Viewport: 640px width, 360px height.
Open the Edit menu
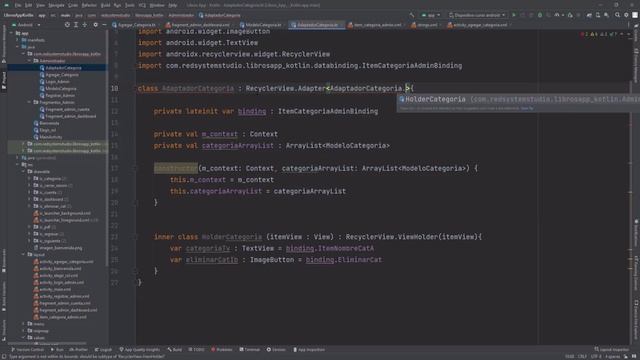pyautogui.click(x=29, y=5)
